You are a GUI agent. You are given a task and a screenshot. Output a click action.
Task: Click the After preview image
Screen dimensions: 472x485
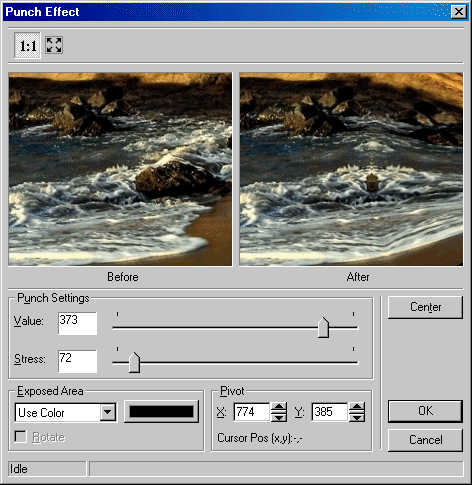coord(351,169)
